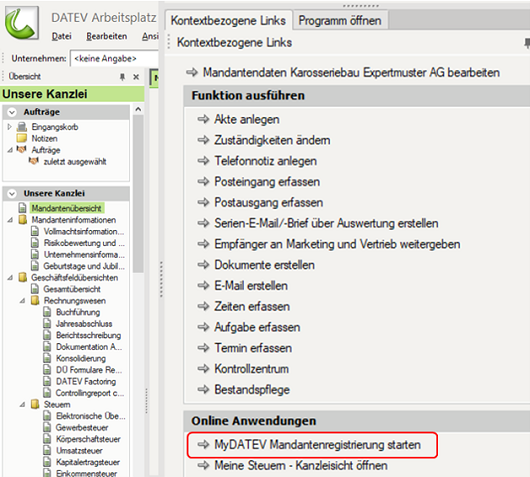
Task: Switch to Kontextbezogene Links tab
Action: click(x=228, y=21)
